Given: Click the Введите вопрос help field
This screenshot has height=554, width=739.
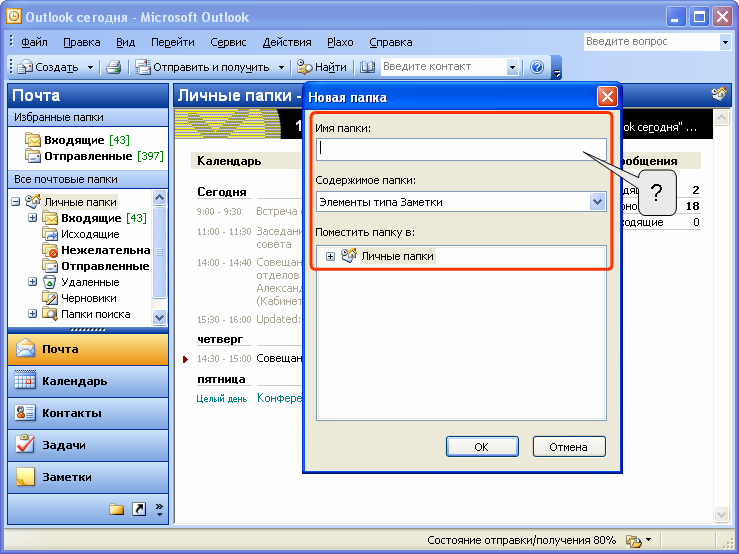Looking at the screenshot, I should pyautogui.click(x=651, y=41).
